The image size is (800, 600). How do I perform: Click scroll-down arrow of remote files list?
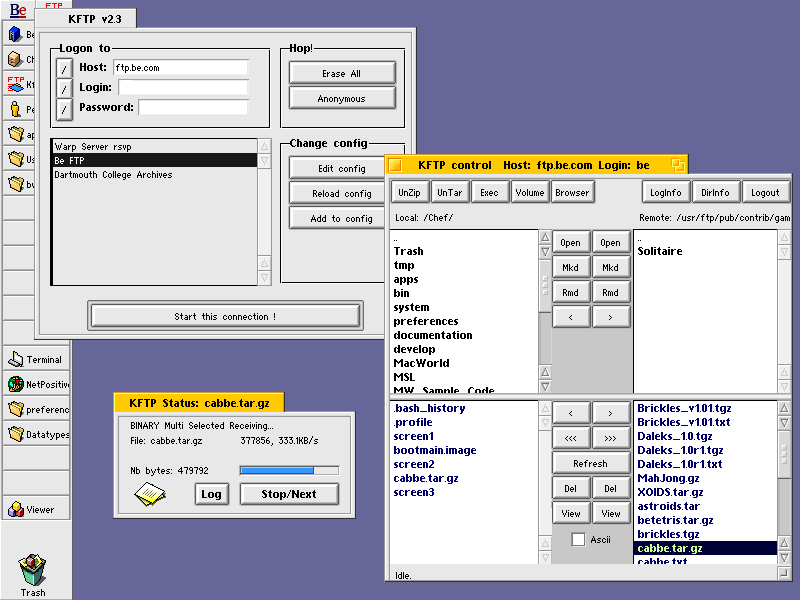785,557
